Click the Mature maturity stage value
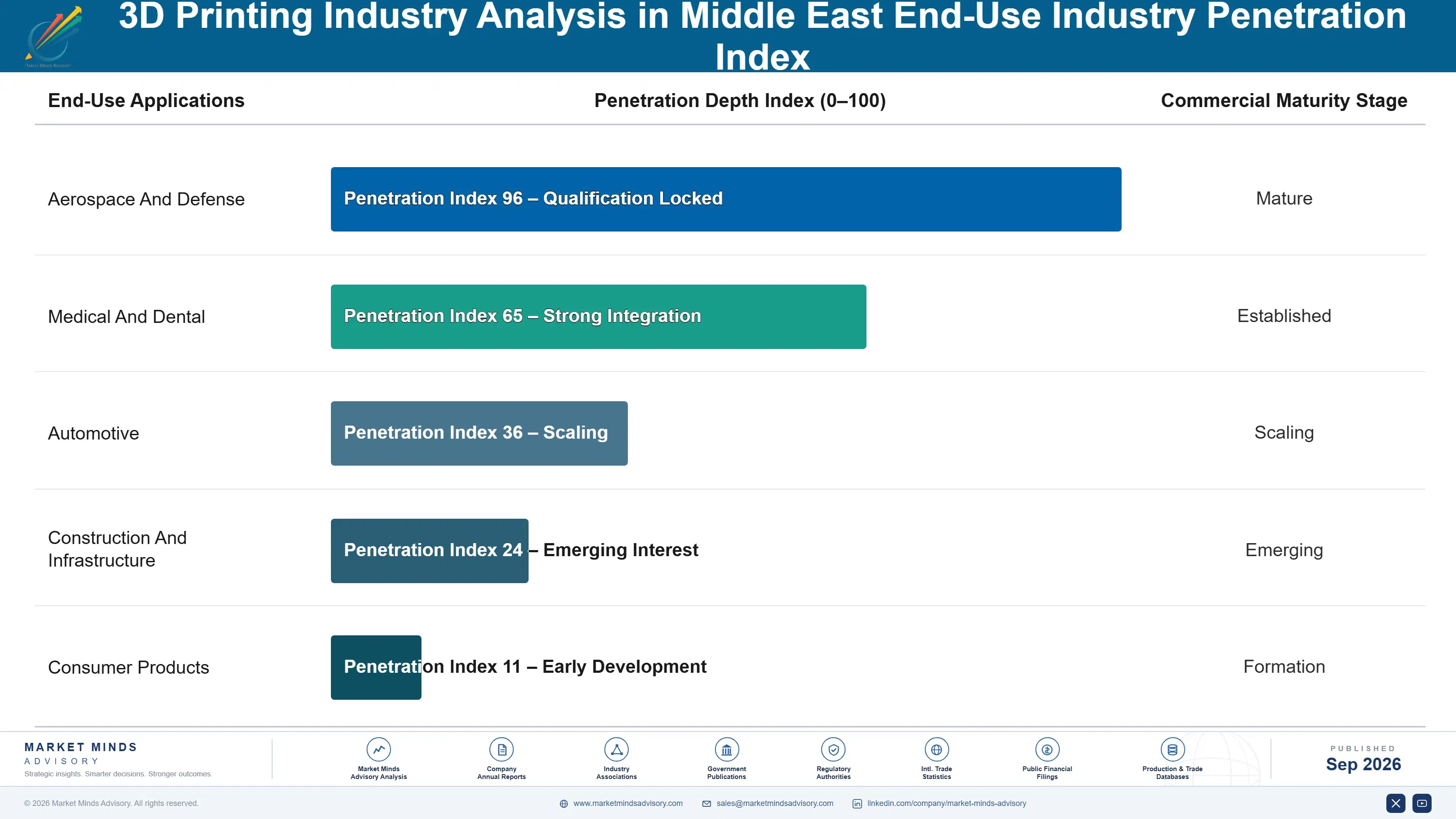 tap(1284, 198)
